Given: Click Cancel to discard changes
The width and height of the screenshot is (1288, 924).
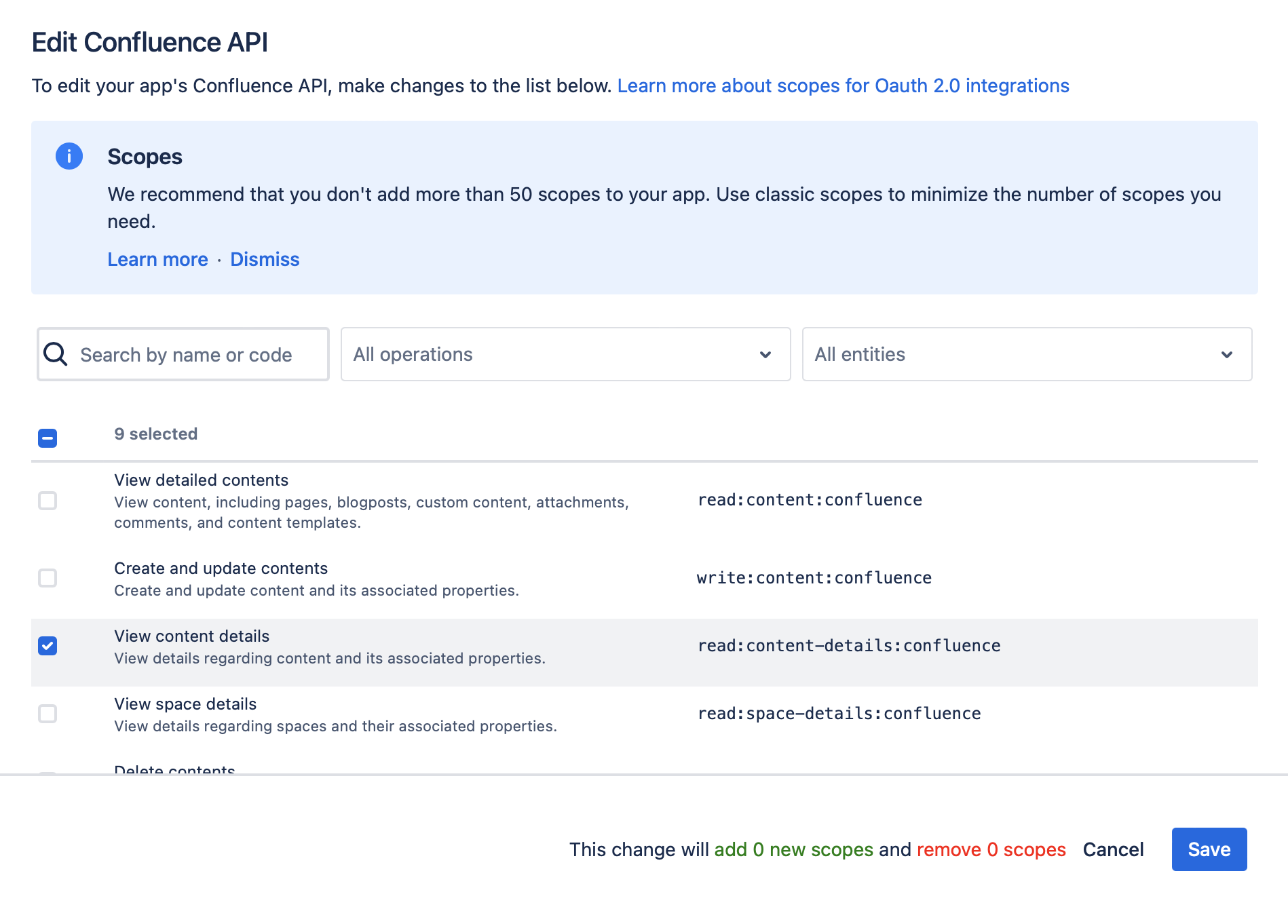Looking at the screenshot, I should [1112, 849].
